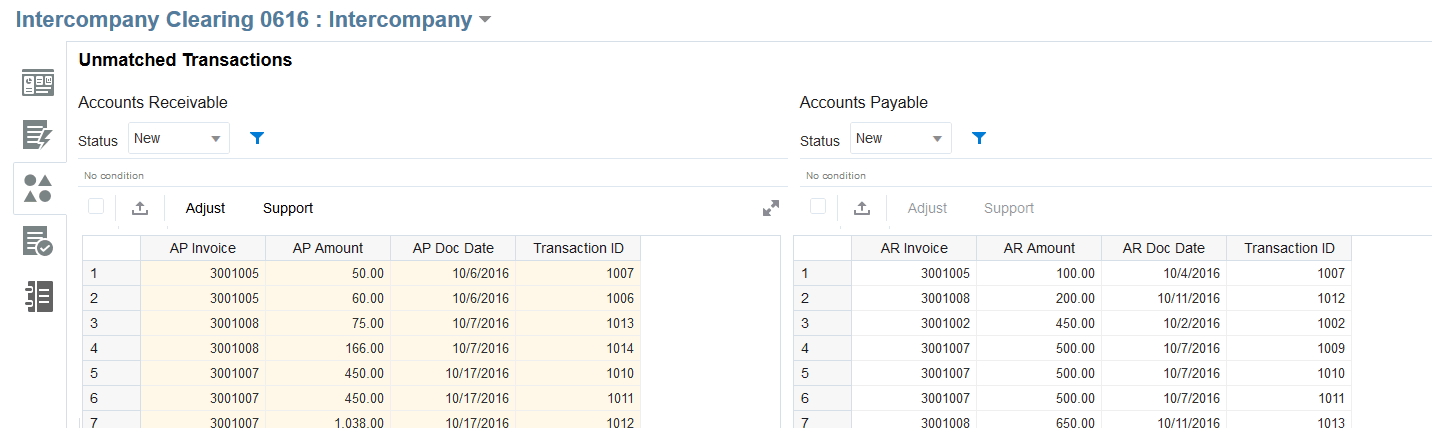Tick select-all checkbox in Accounts Payable
Viewport: 1432px width, 428px height.
click(818, 207)
